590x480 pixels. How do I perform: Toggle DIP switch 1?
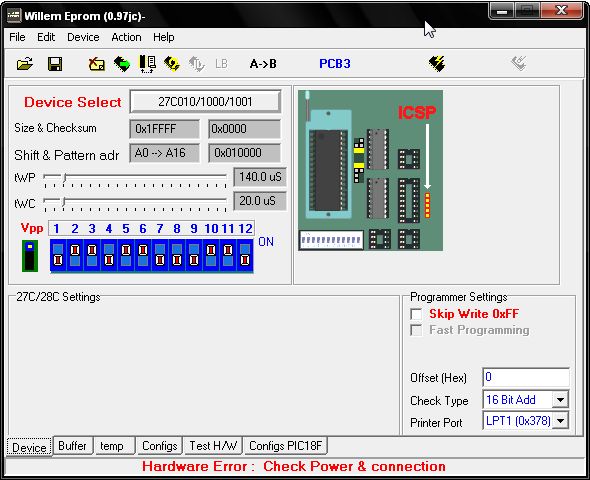(58, 255)
